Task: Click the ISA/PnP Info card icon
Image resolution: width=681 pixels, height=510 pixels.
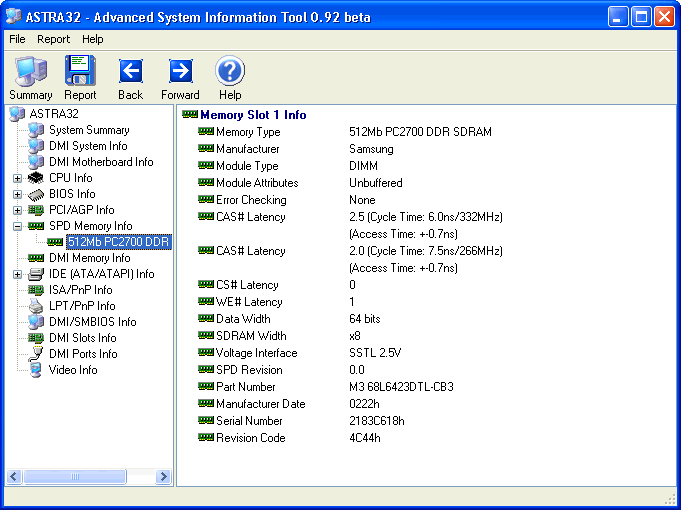Action: (36, 290)
